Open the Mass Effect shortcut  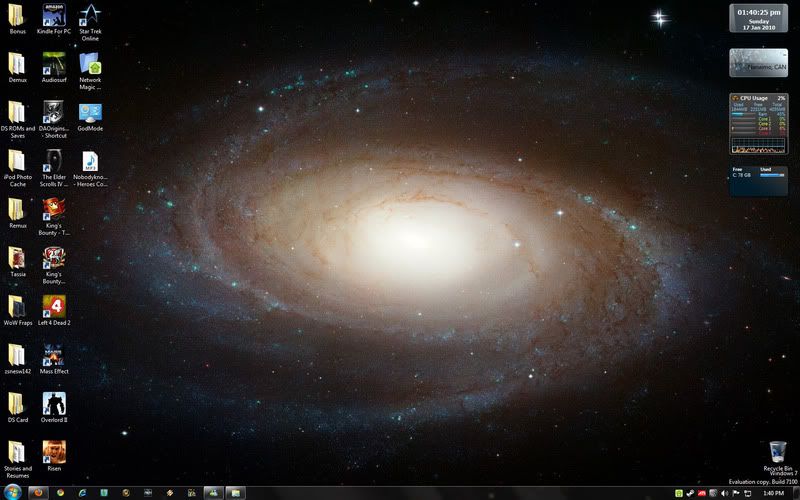coord(54,355)
